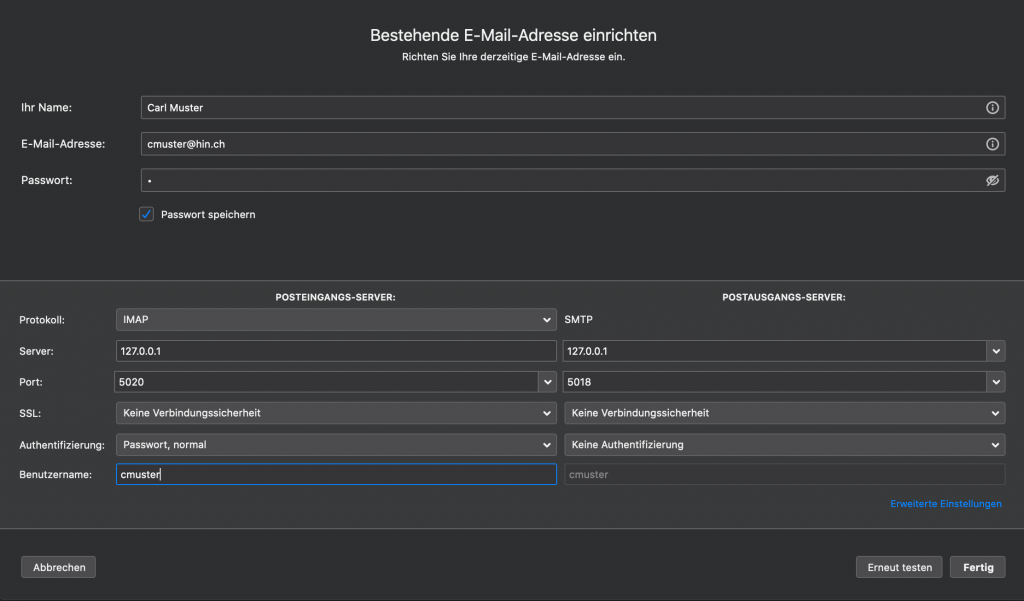Open the Erweiterte Einstellungen link
Image resolution: width=1024 pixels, height=601 pixels.
click(946, 504)
